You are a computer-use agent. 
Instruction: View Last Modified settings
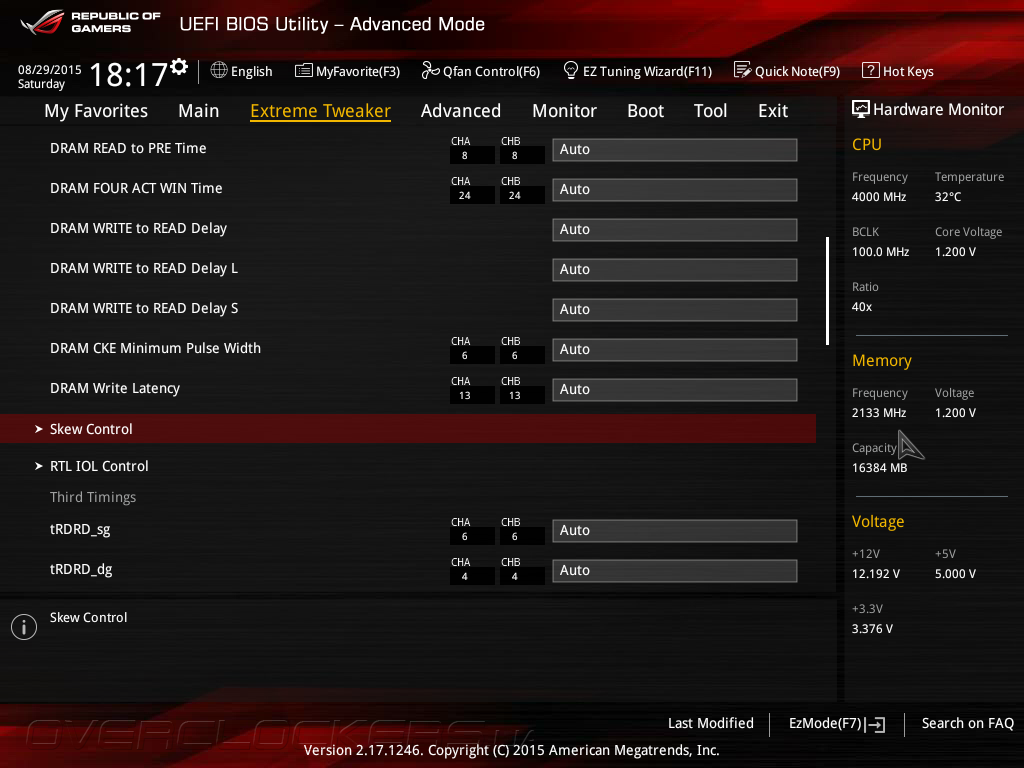[711, 723]
